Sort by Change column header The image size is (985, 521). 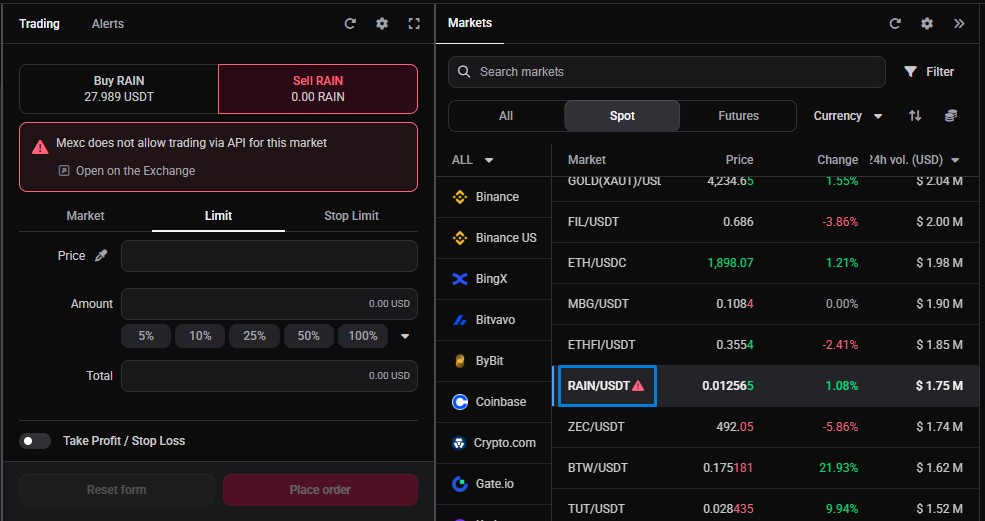tap(837, 160)
